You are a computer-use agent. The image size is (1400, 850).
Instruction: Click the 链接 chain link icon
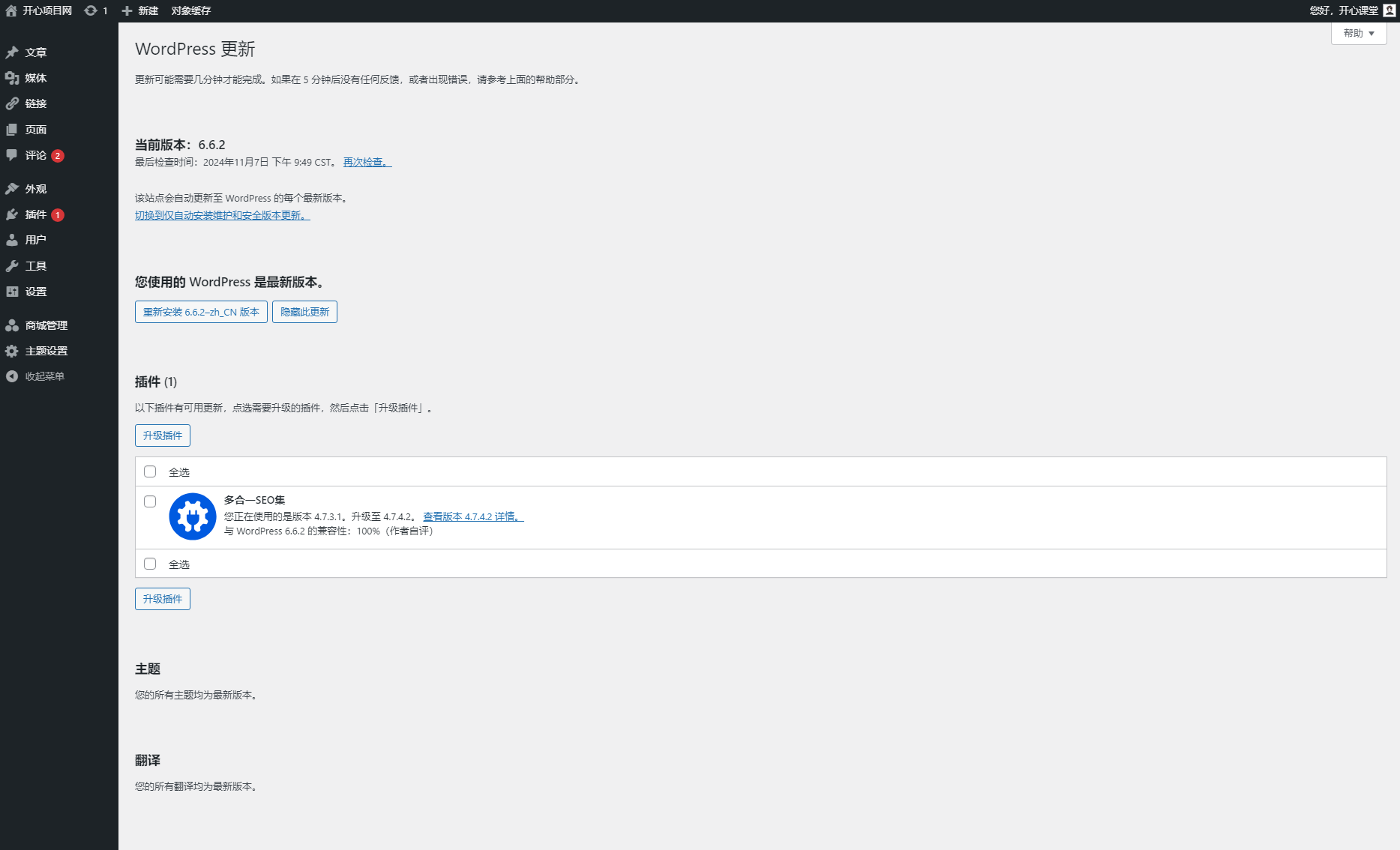[12, 103]
